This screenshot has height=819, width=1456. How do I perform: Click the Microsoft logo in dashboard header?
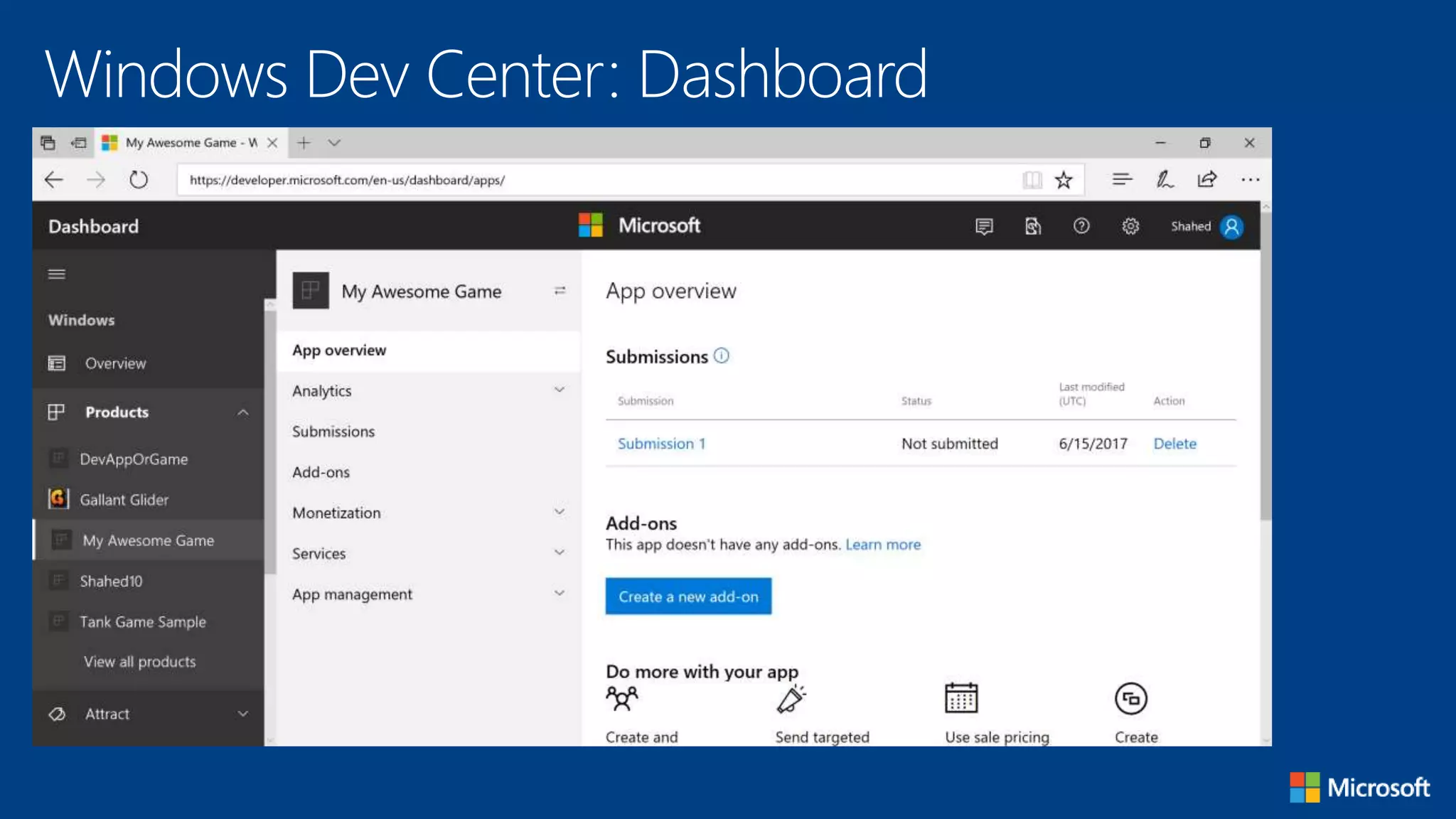(x=639, y=225)
